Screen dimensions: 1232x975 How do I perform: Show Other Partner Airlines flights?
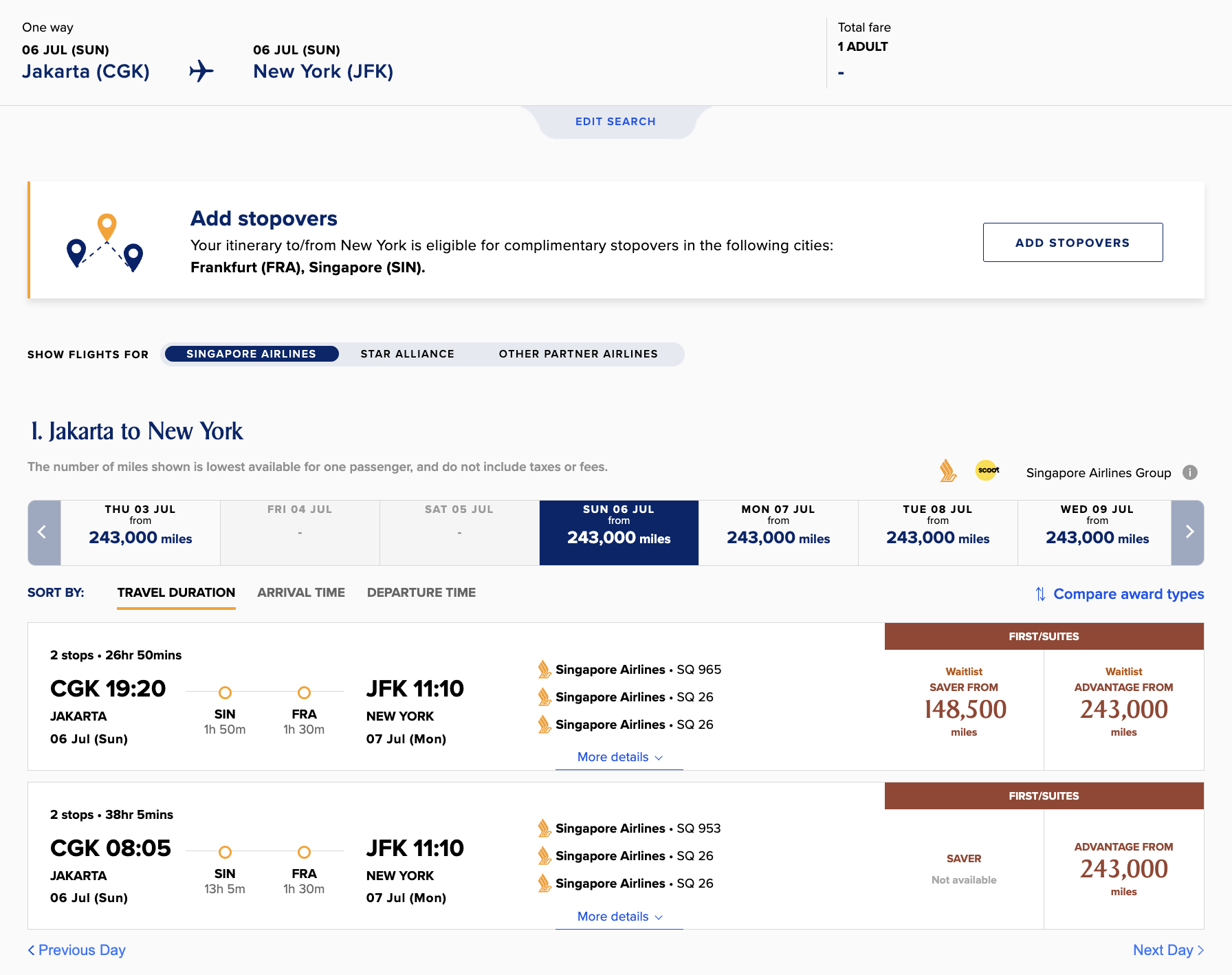pos(577,354)
